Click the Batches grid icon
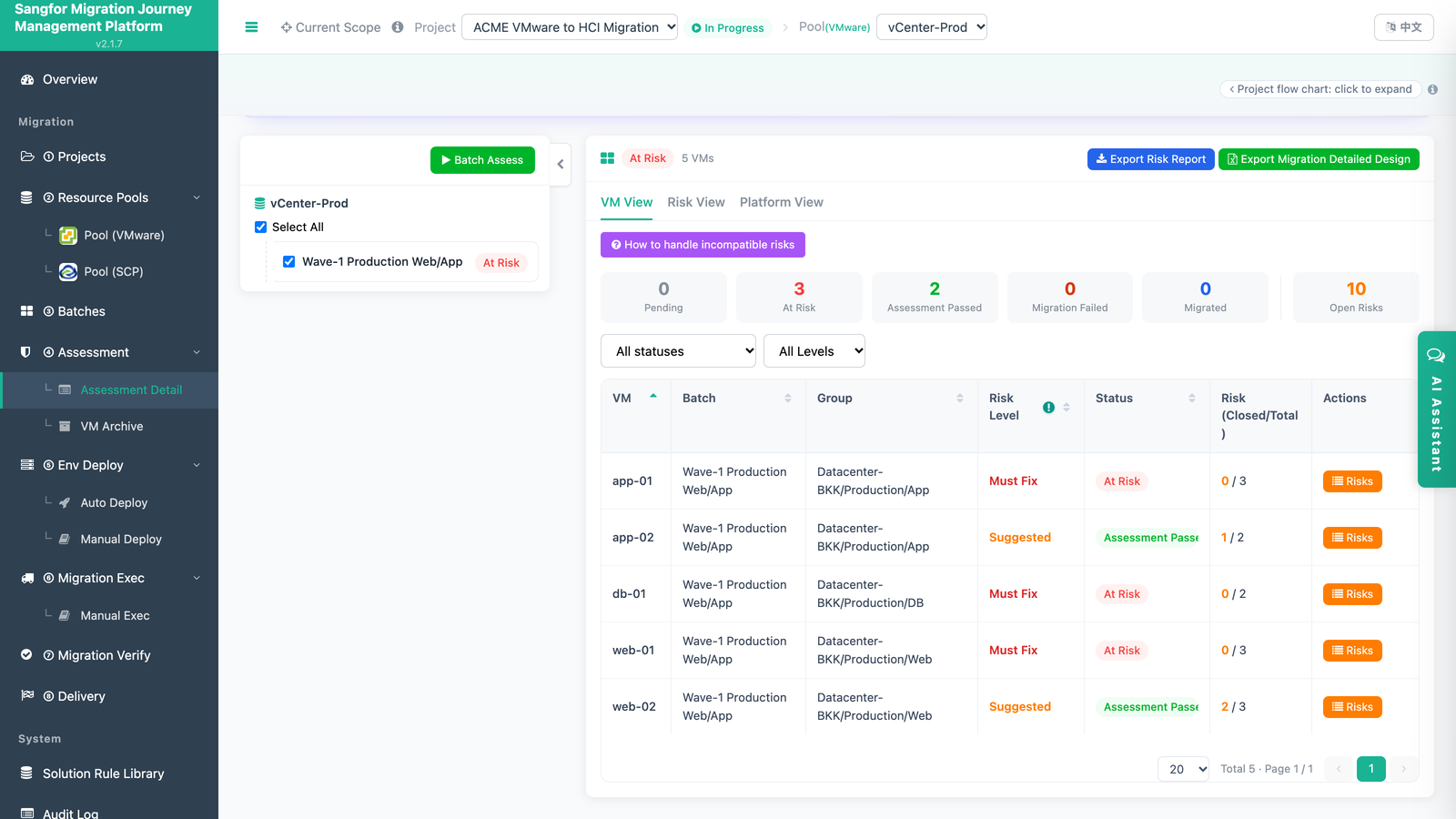The width and height of the screenshot is (1456, 819). (x=26, y=311)
